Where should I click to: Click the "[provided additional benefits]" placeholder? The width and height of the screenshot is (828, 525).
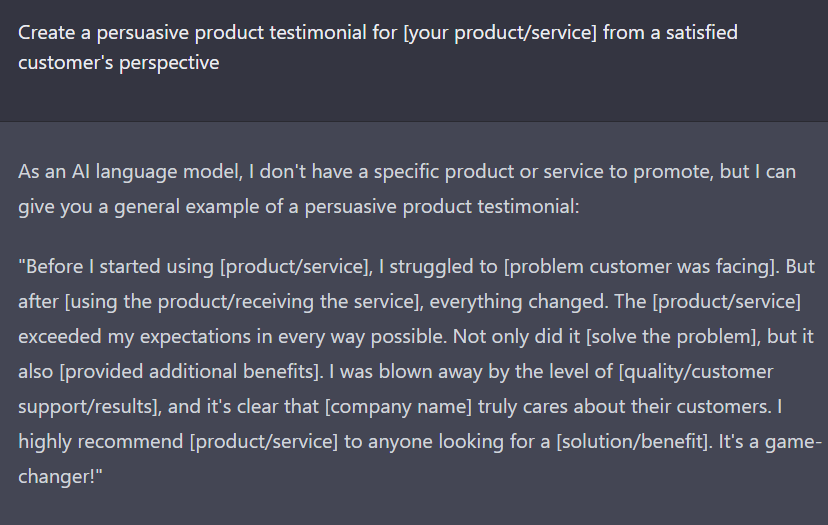tap(187, 371)
